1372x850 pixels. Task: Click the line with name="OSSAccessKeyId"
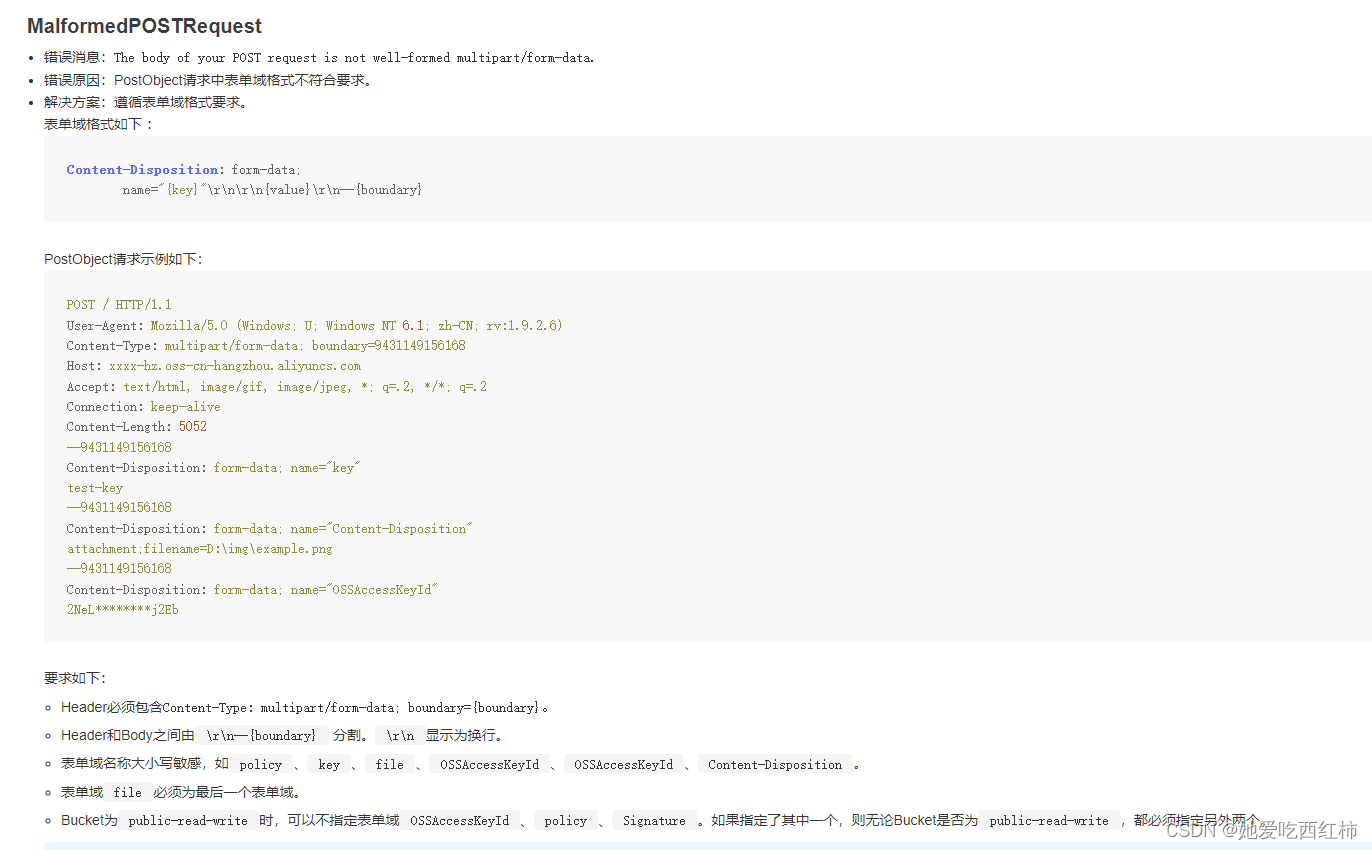[252, 590]
